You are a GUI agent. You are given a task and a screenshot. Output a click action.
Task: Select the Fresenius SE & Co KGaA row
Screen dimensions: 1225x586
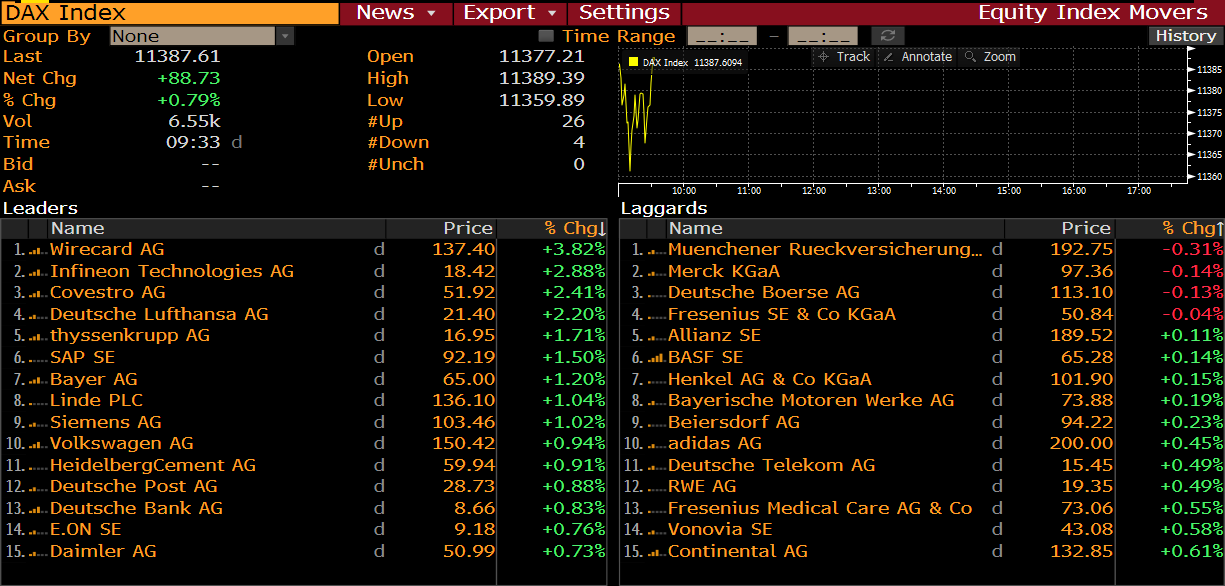point(921,315)
